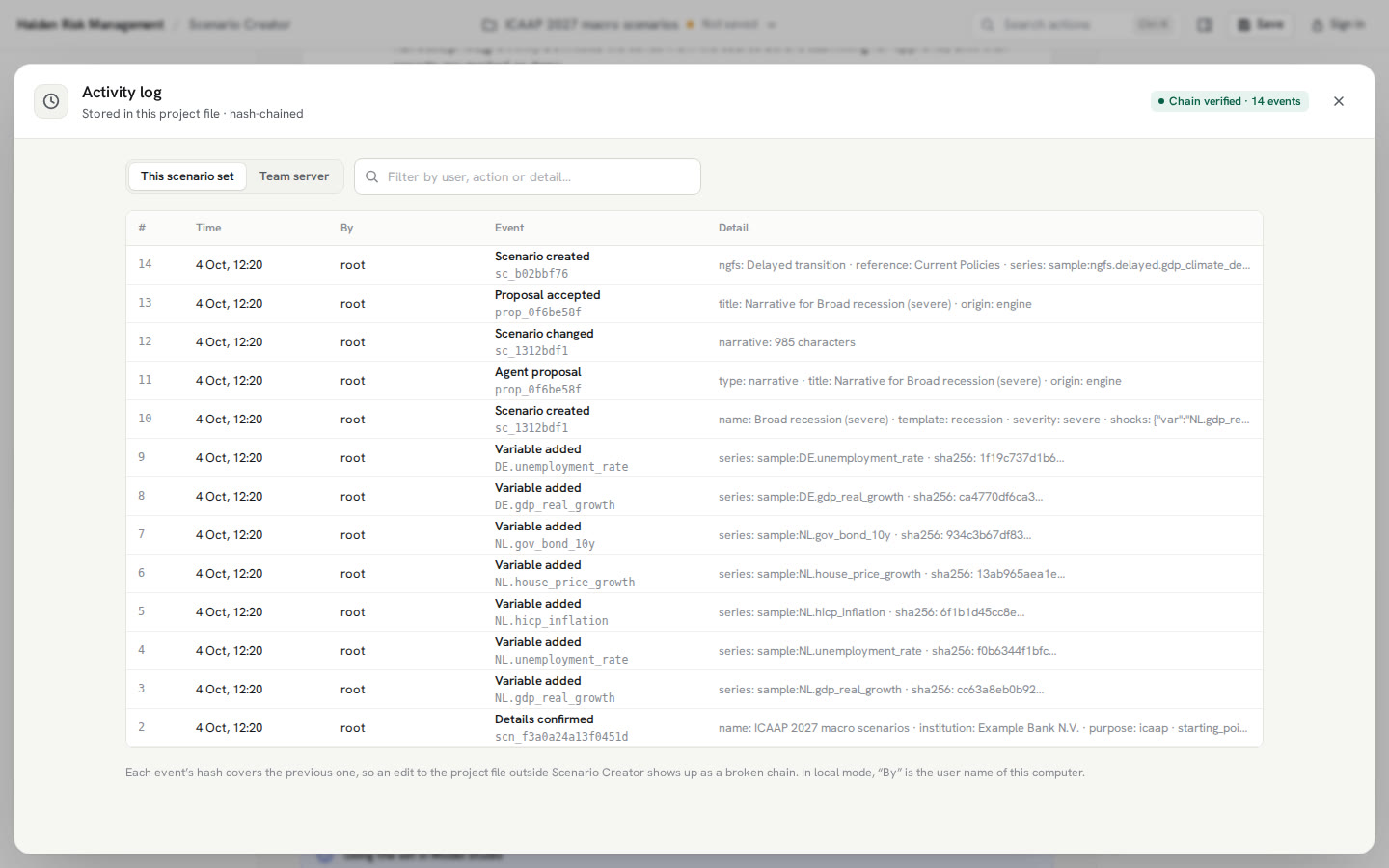
Task: Select the sc_b02bbf76 scenario ID
Action: [x=531, y=274]
